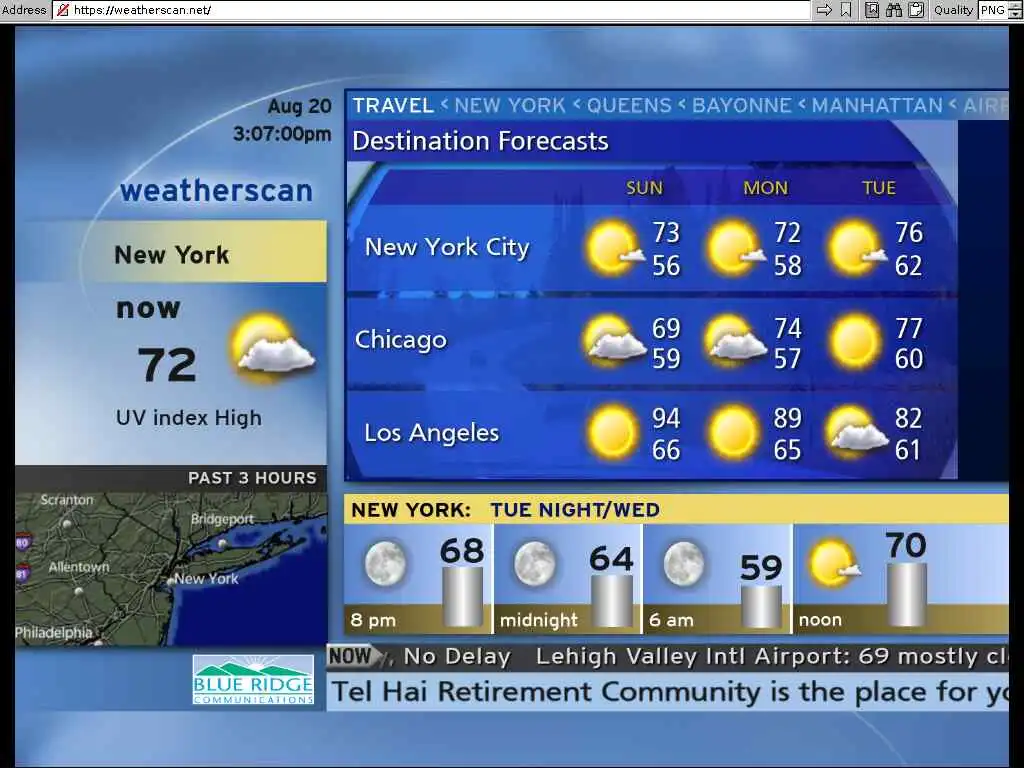Click Chicago Monday partly cloudy icon
The width and height of the screenshot is (1024, 768).
coord(735,340)
